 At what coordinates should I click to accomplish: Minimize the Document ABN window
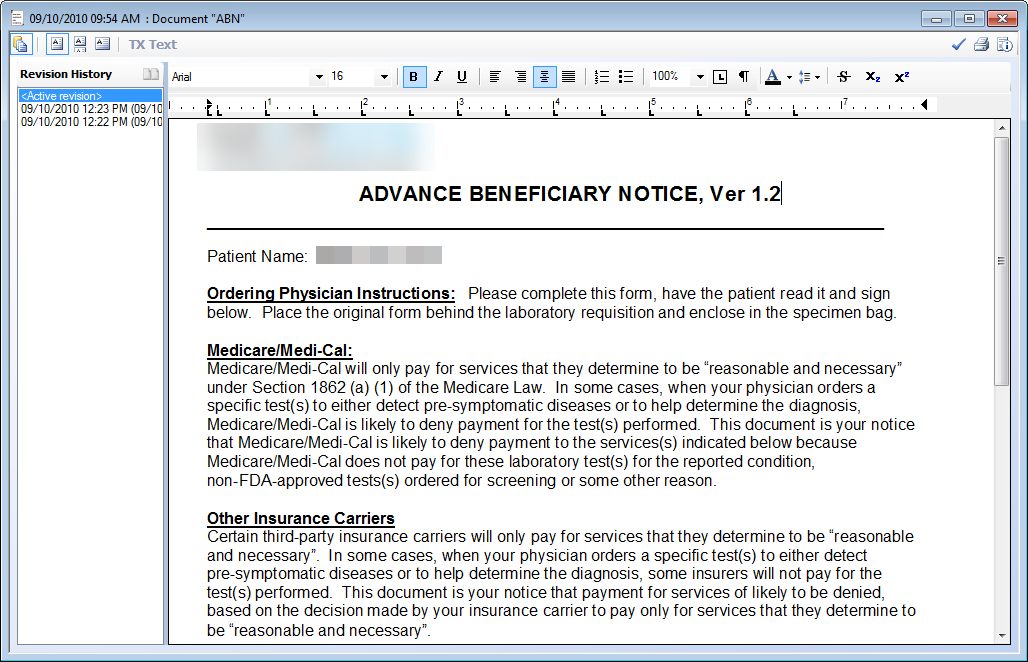(x=936, y=18)
